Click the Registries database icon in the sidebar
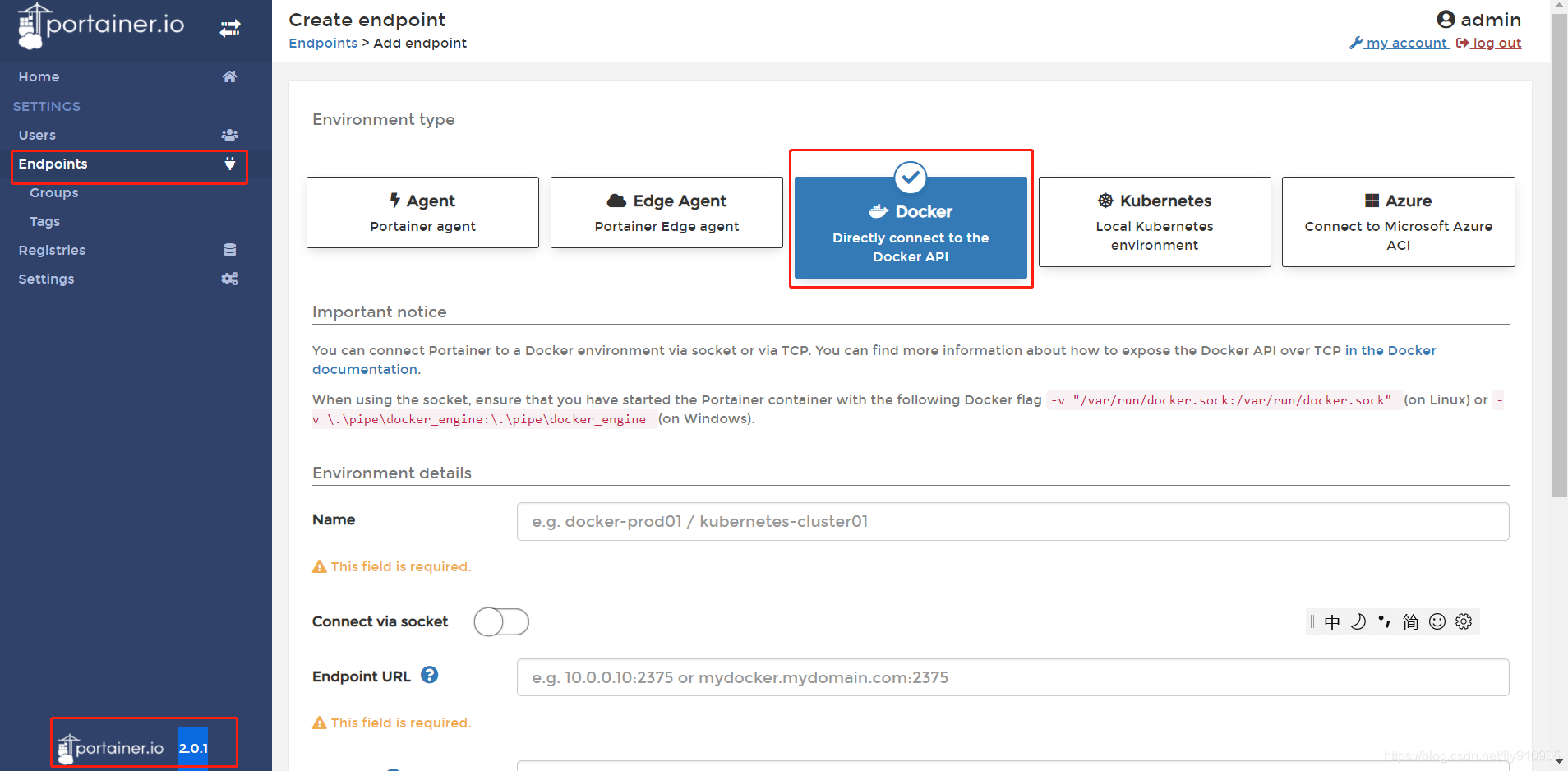The image size is (1568, 771). coord(230,250)
